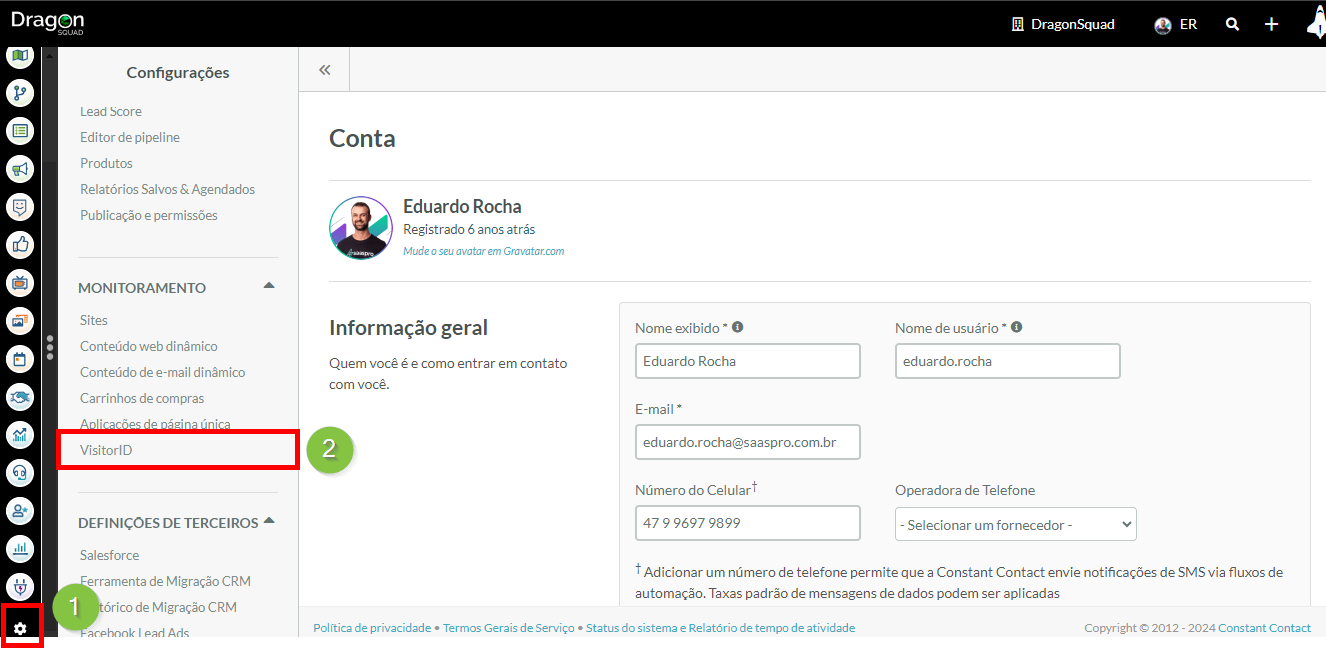The width and height of the screenshot is (1326, 648).
Task: Click the Configurações panel title
Action: (x=178, y=72)
